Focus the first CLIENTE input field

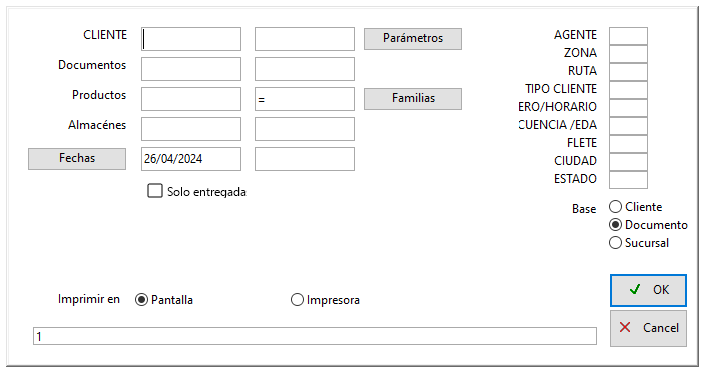click(191, 39)
